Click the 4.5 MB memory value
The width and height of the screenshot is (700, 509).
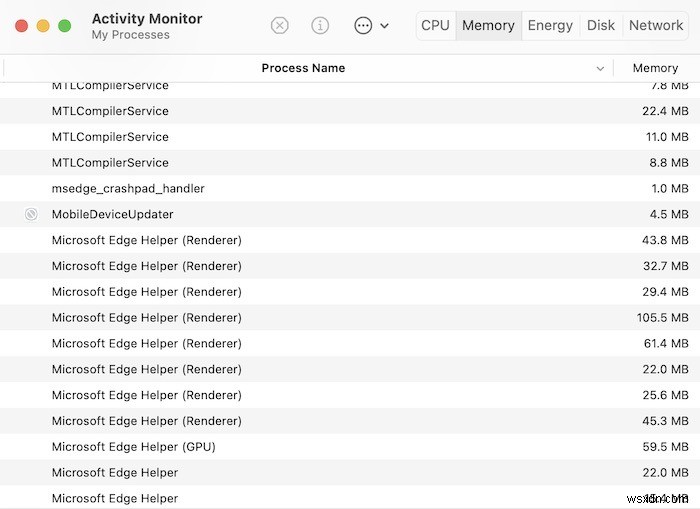(669, 214)
